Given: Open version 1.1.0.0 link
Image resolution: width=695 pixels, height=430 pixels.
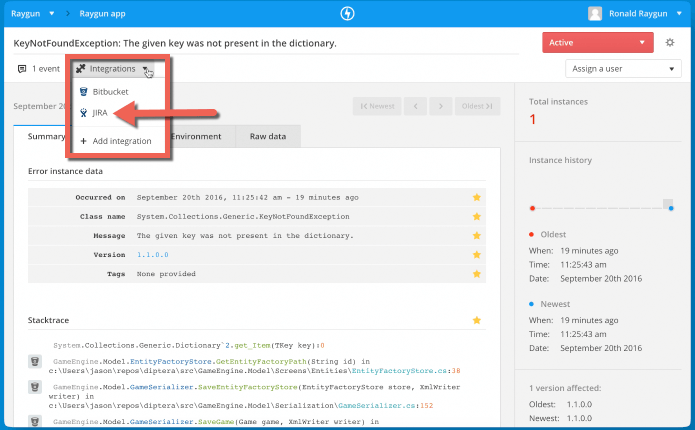Looking at the screenshot, I should tap(152, 255).
